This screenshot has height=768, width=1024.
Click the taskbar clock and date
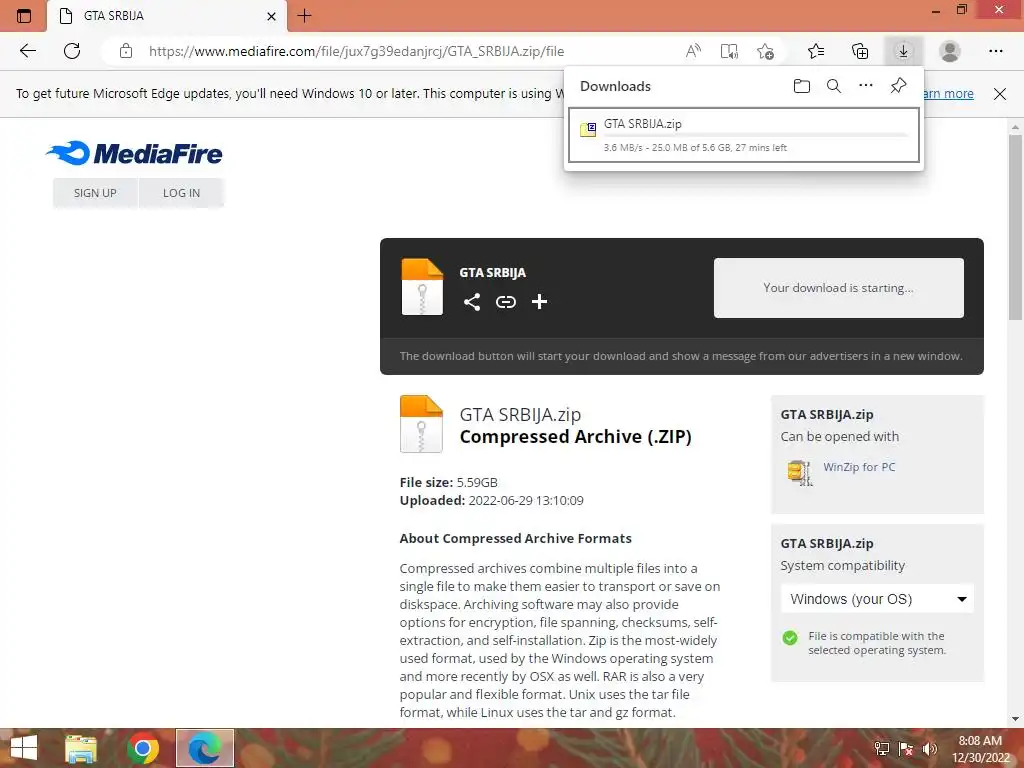(980, 749)
